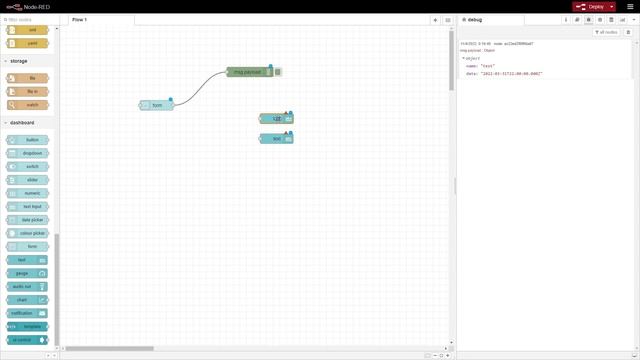Select the file node in palette

click(x=28, y=78)
